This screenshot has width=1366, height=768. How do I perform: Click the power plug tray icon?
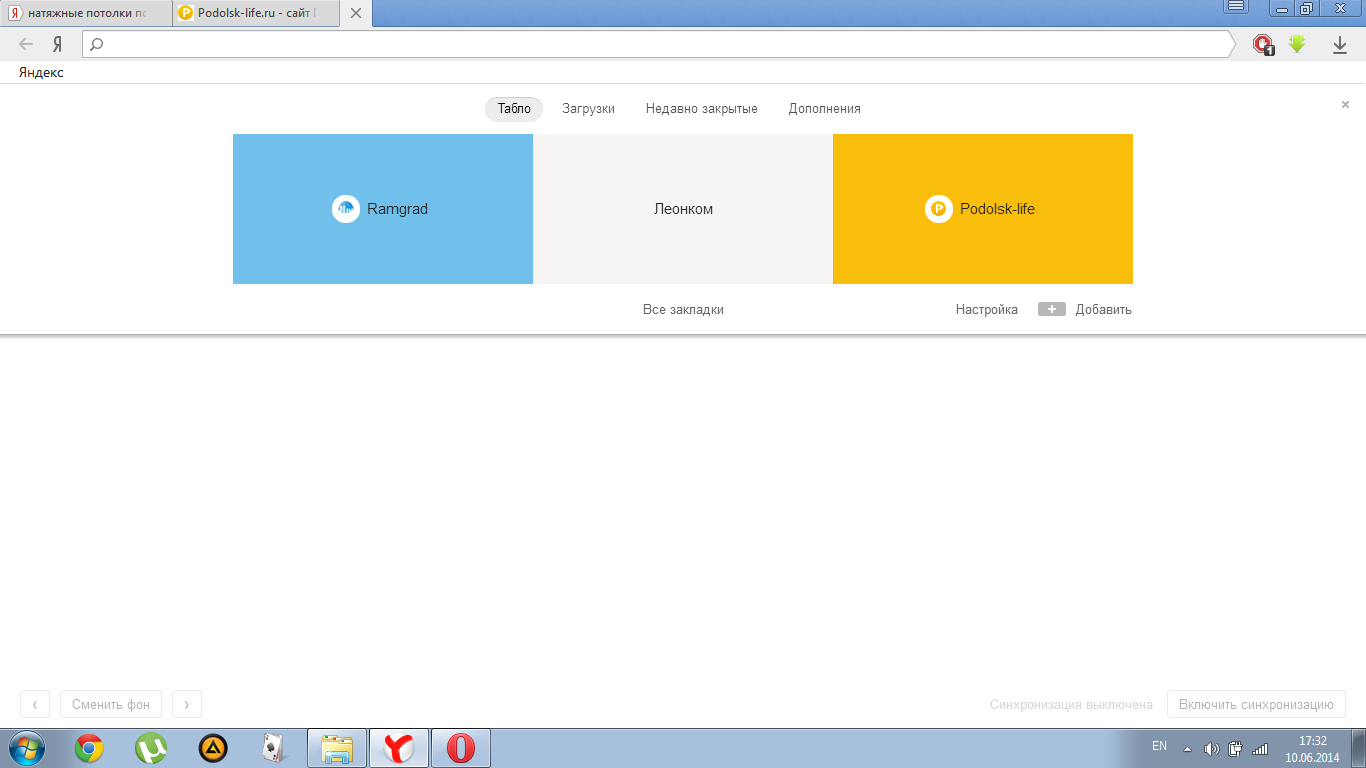[x=1236, y=748]
